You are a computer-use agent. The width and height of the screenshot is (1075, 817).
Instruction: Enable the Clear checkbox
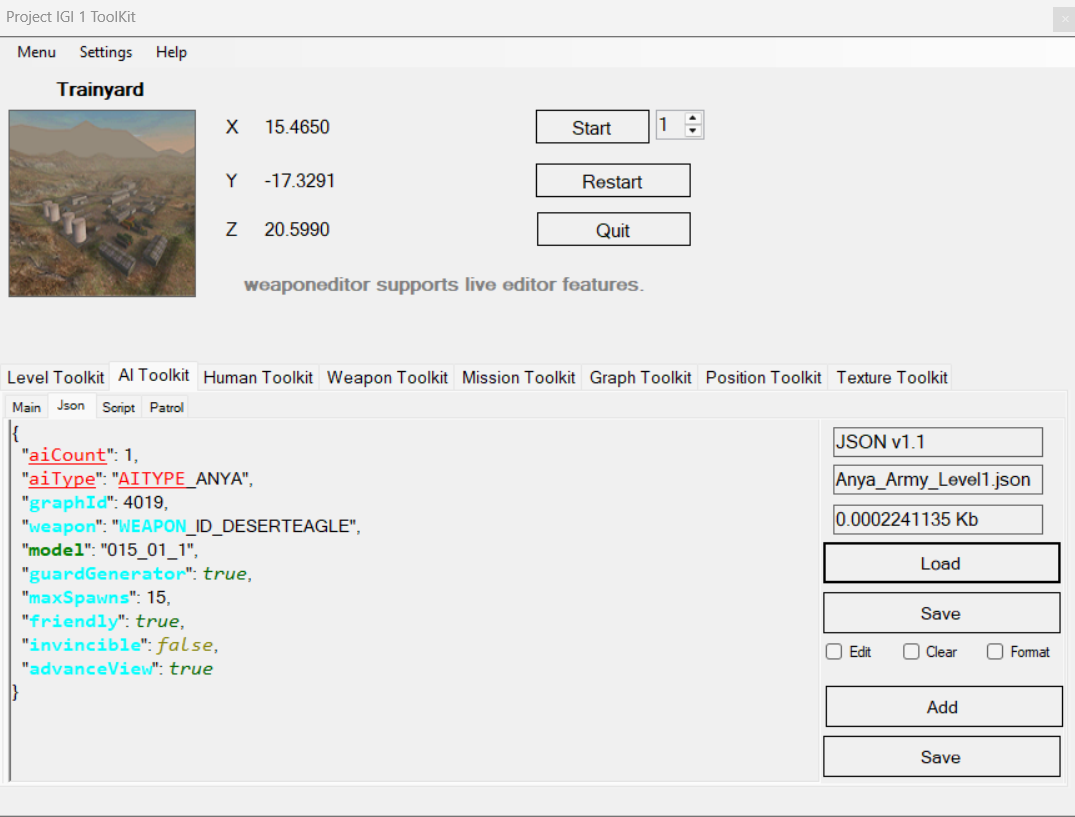(911, 652)
